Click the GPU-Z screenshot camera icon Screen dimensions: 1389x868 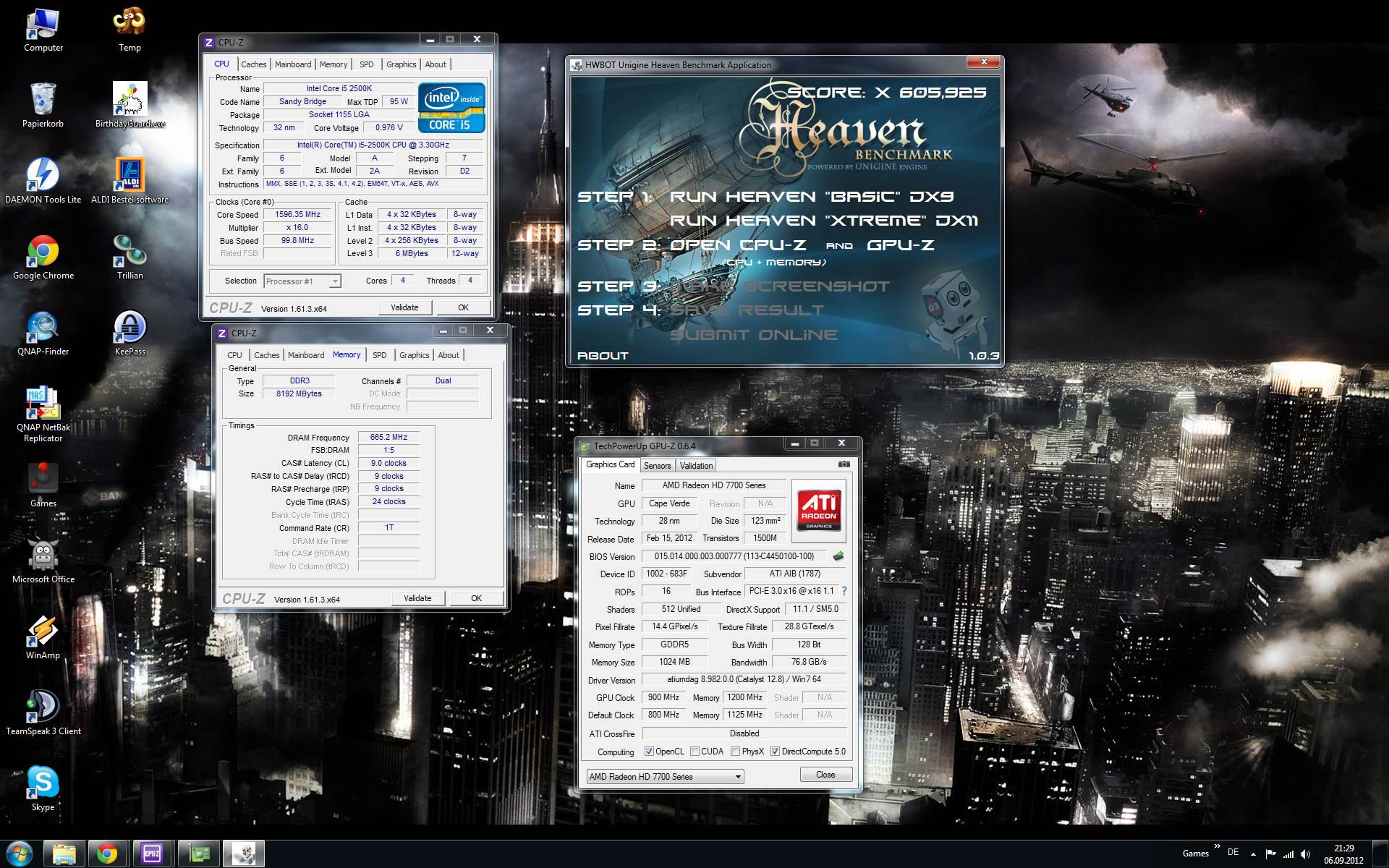point(844,464)
